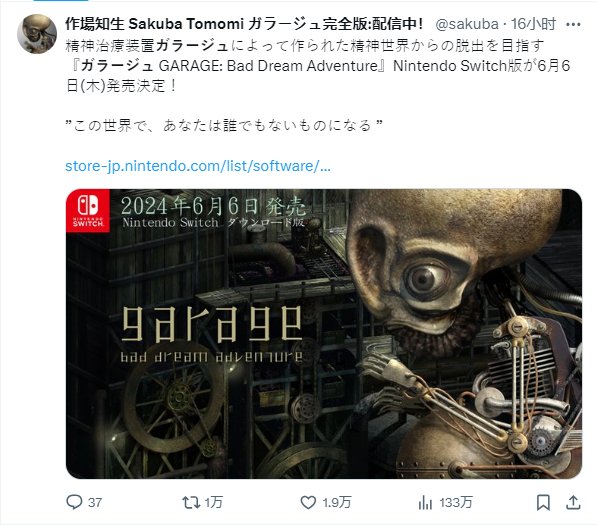The image size is (597, 525).
Task: Click the 1.9万 likes count
Action: [337, 503]
